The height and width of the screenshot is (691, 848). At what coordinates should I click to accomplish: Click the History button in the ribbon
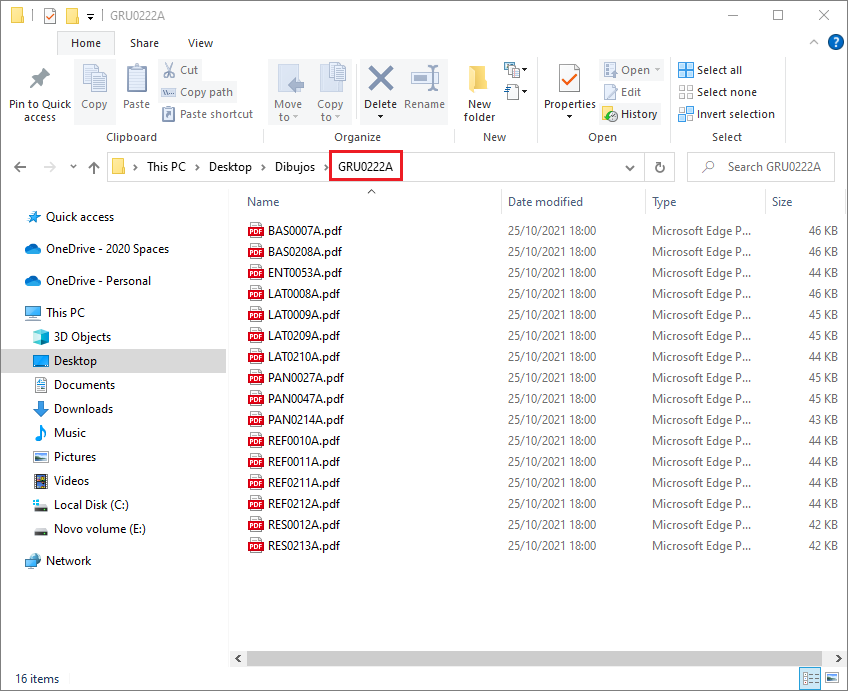(x=631, y=114)
